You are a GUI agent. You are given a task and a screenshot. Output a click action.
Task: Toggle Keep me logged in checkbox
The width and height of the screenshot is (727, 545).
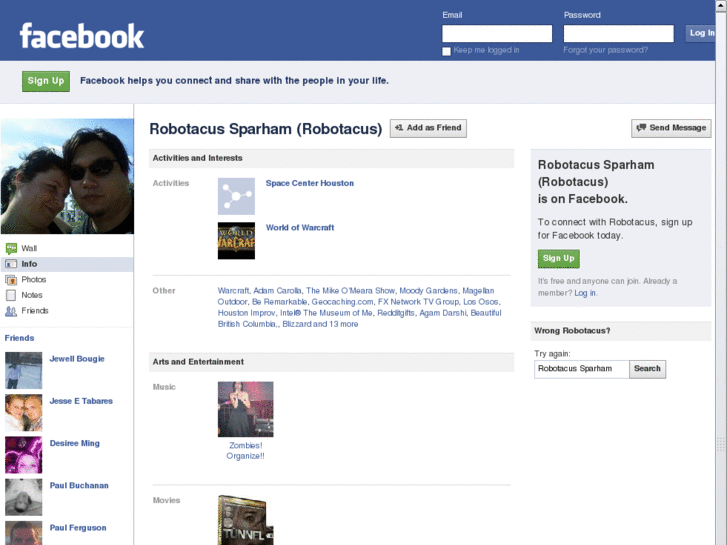[x=446, y=51]
